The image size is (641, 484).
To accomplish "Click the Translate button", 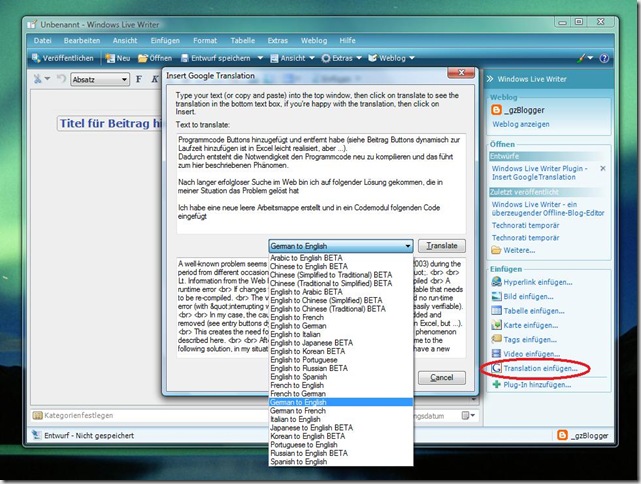I will point(442,246).
